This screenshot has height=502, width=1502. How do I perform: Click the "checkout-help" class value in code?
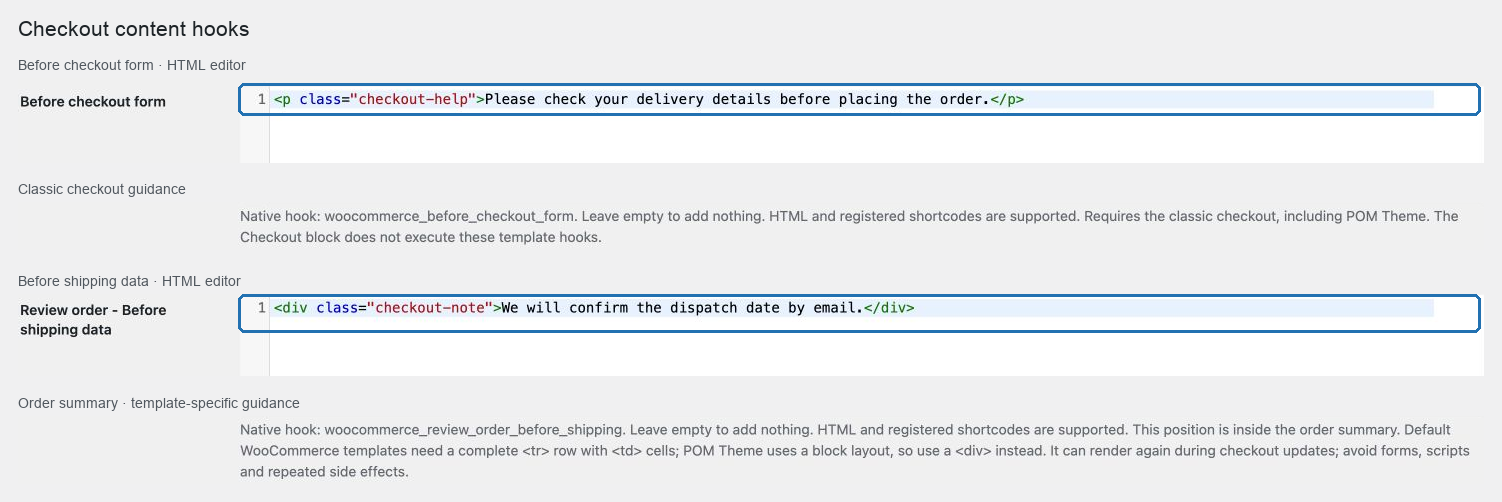(412, 99)
